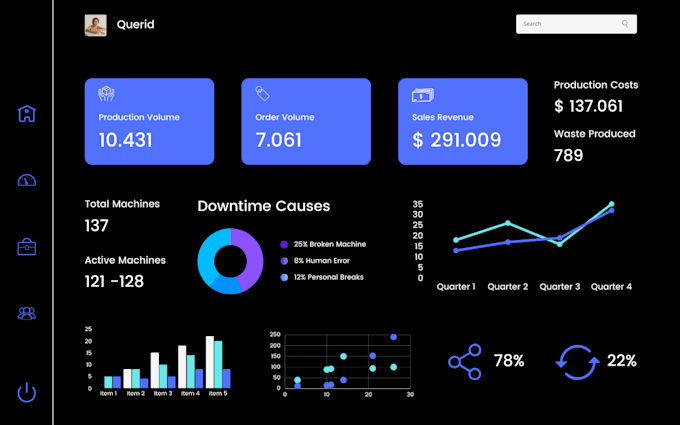Click the Production Costs label
Screen dimensions: 680x425
[596, 85]
